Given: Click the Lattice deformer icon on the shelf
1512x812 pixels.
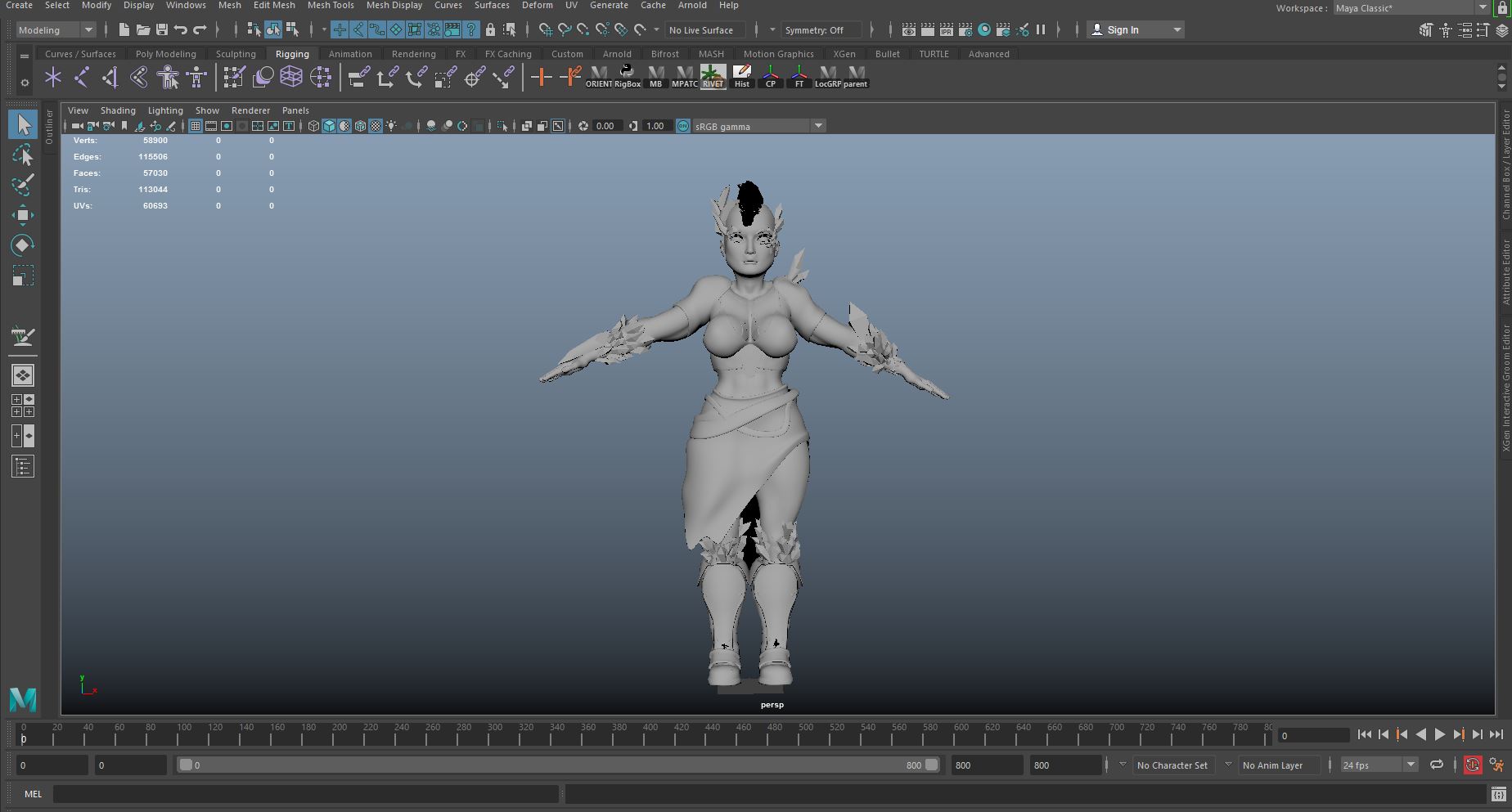Looking at the screenshot, I should point(291,78).
